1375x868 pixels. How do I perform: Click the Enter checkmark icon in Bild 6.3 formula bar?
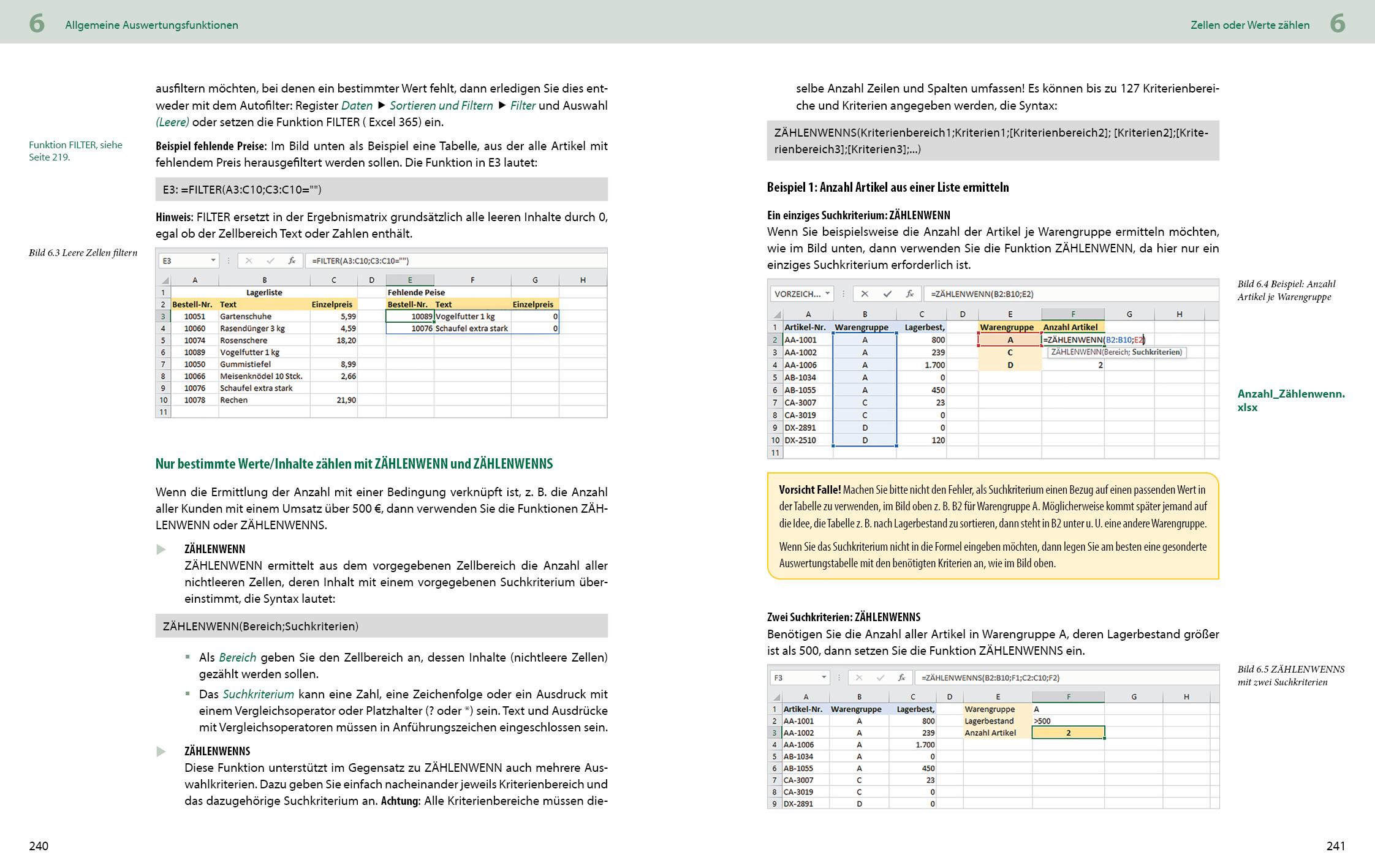(271, 260)
